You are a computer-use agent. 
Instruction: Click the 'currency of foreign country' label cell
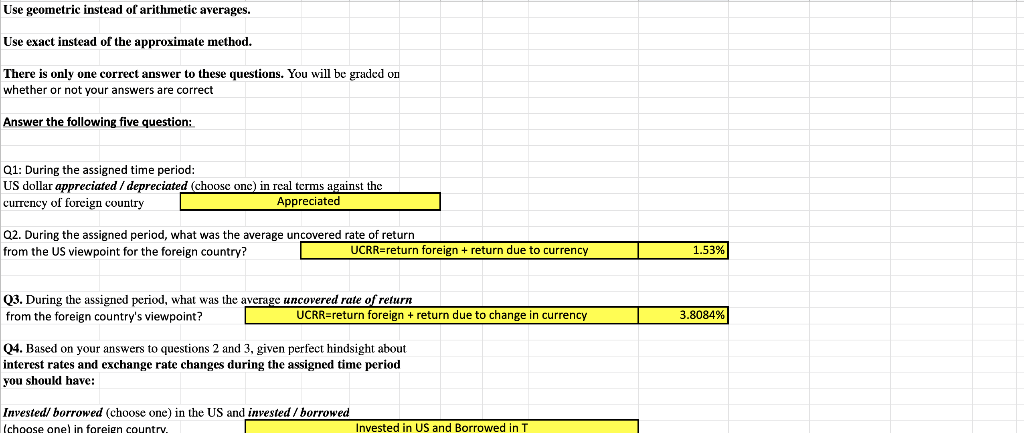[73, 202]
